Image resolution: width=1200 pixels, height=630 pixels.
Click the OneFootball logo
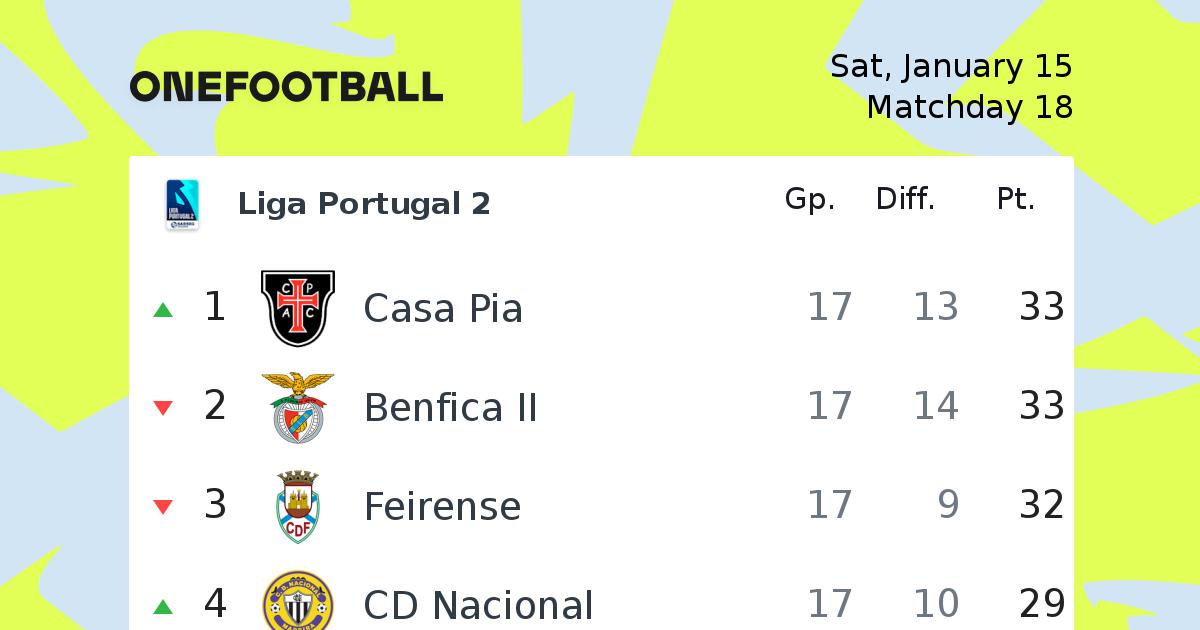(286, 87)
